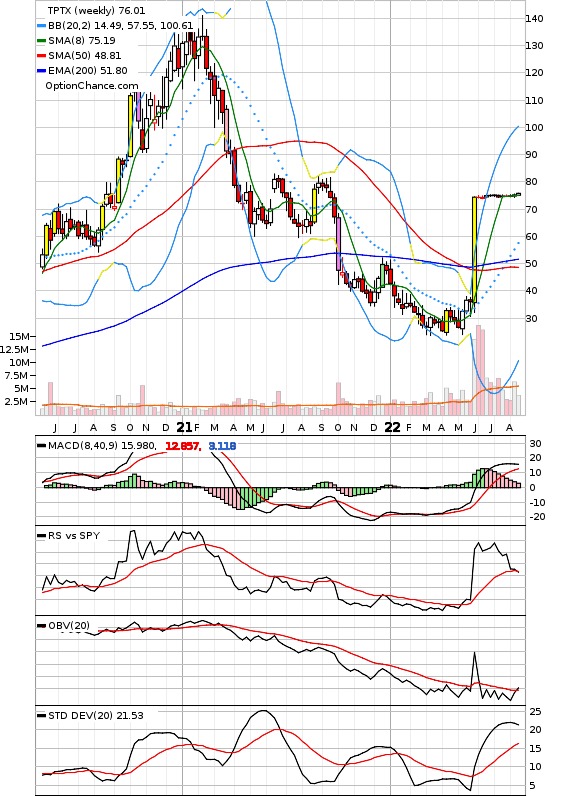This screenshot has width=566, height=796.
Task: Click the 70 price axis label
Action: click(532, 210)
